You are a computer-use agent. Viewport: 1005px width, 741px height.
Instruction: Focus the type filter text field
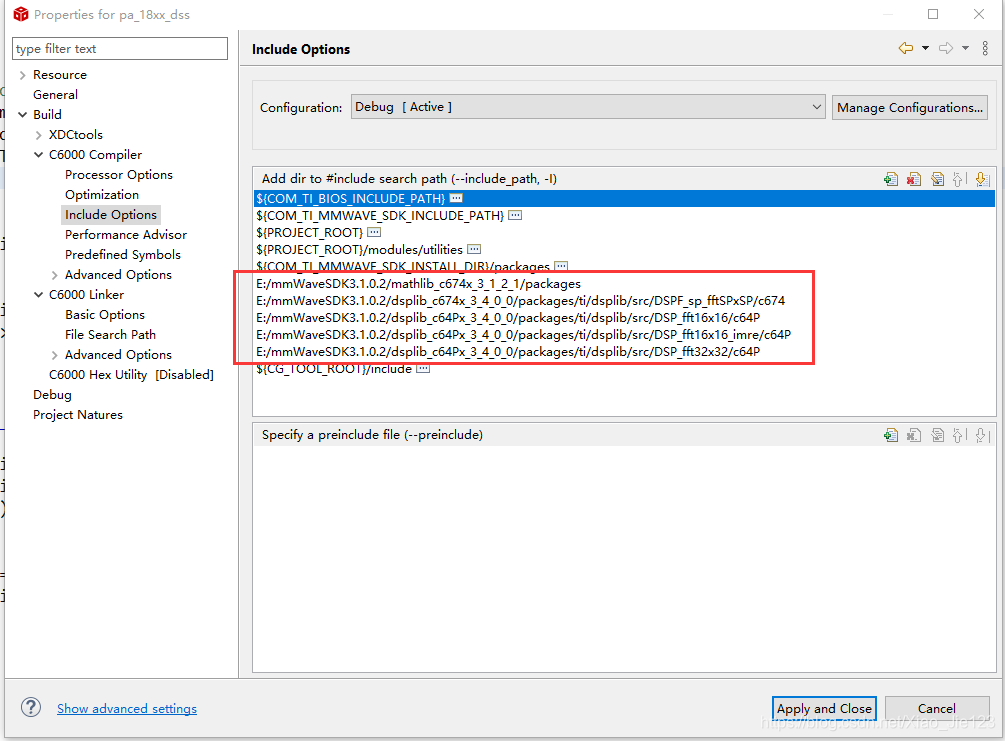[x=120, y=49]
